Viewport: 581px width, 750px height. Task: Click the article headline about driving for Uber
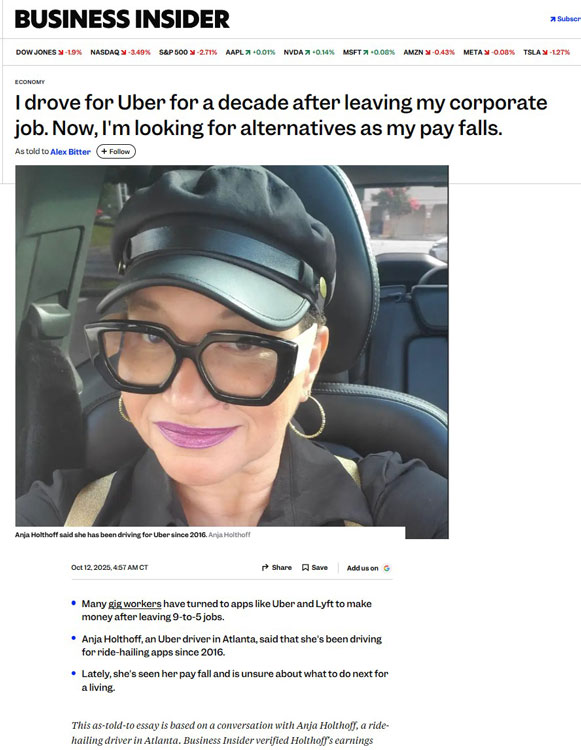click(x=281, y=115)
